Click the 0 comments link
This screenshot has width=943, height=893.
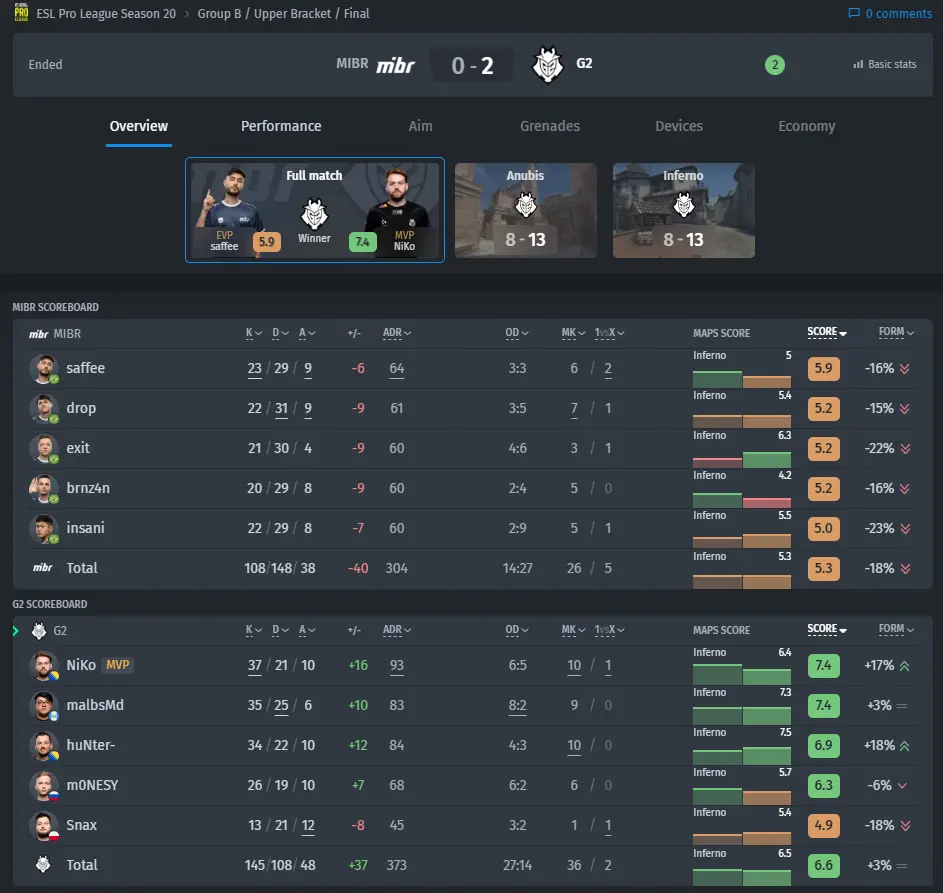tap(890, 13)
